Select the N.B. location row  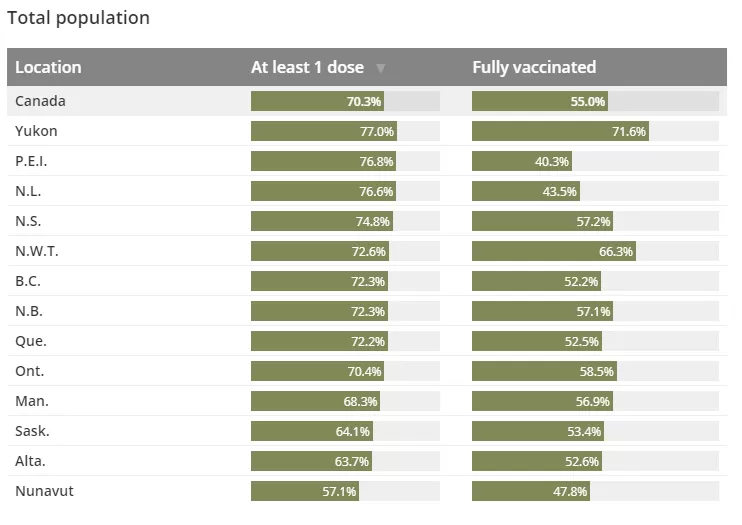(367, 311)
